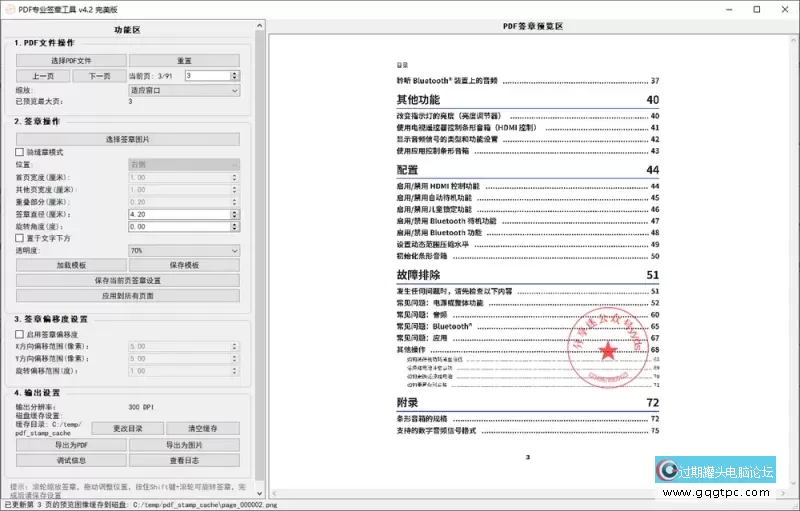This screenshot has height=511, width=800.
Task: Click the status bar cache path text
Action: (205, 505)
